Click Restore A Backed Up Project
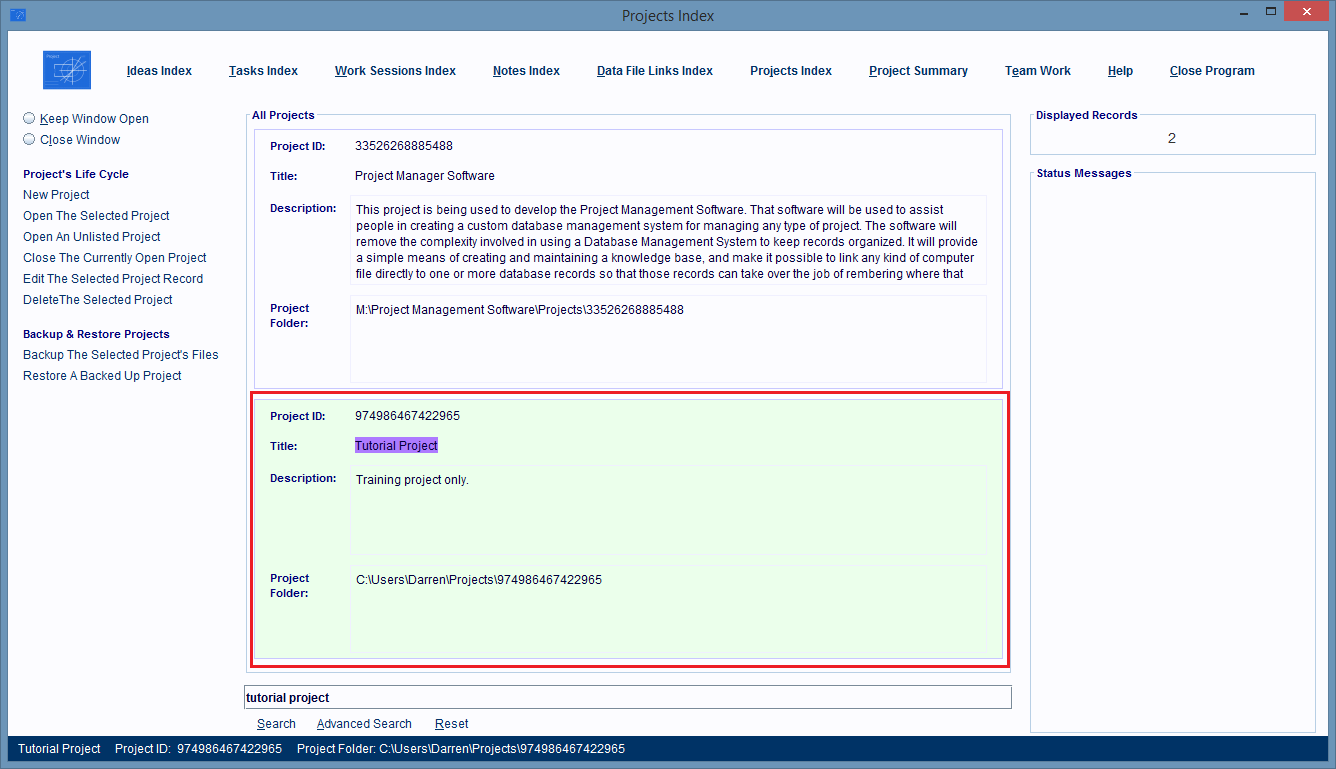Screen dimensions: 1336x769 (x=102, y=376)
